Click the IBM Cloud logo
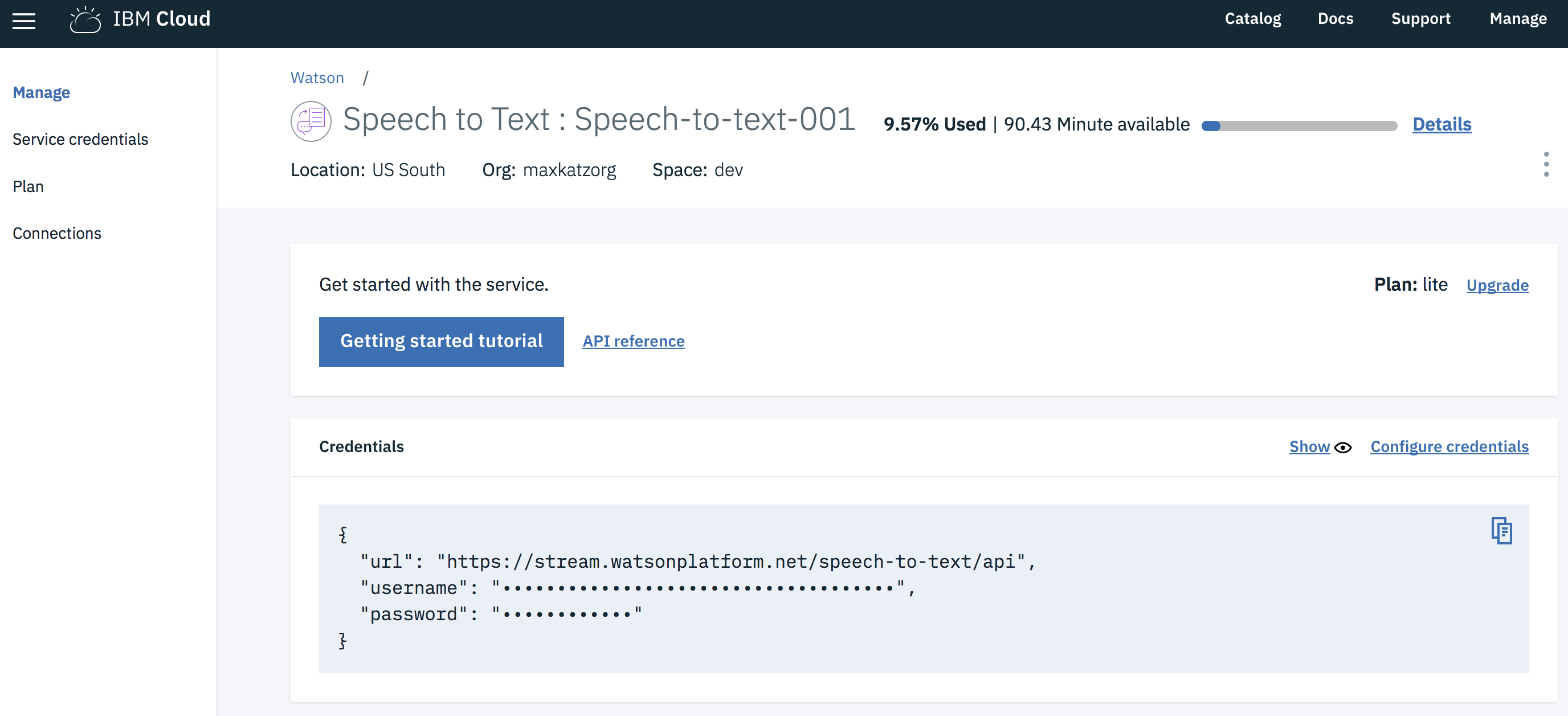1568x716 pixels. coord(140,19)
